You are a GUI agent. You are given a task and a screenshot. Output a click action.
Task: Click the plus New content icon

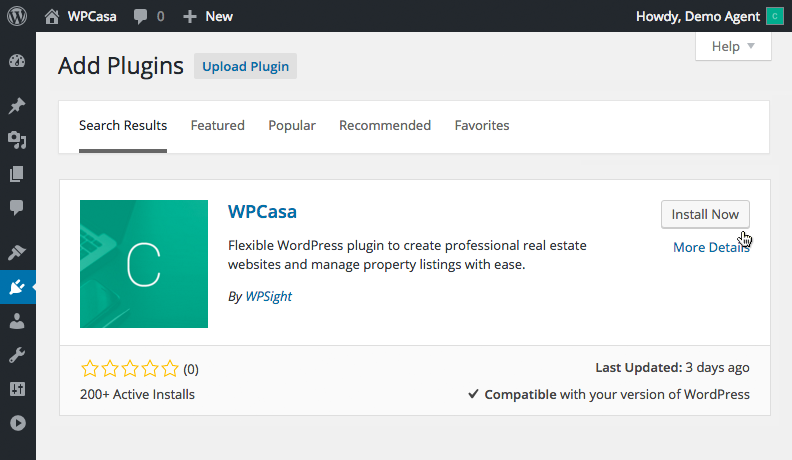coord(189,17)
